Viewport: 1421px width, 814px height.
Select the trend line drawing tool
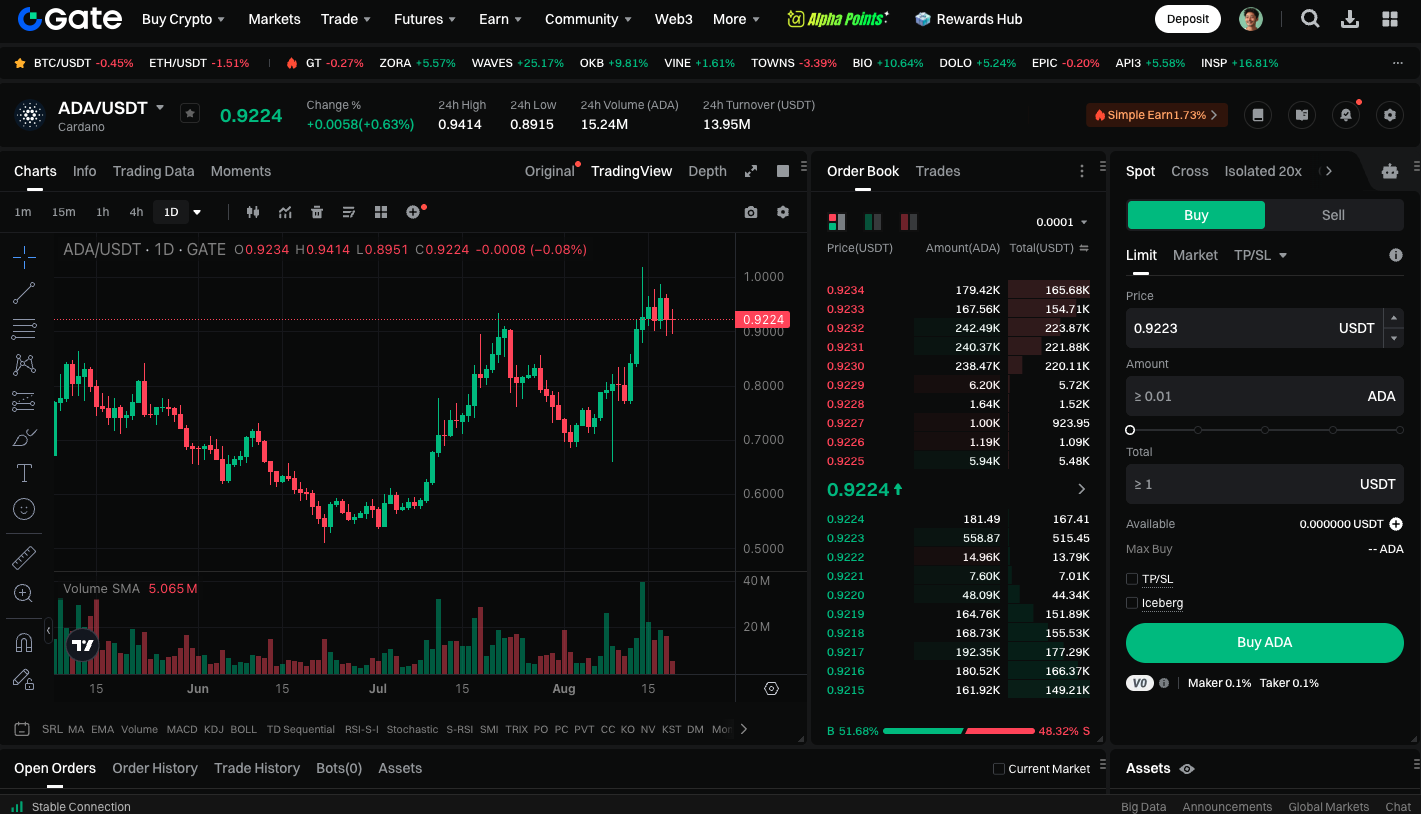click(x=24, y=293)
